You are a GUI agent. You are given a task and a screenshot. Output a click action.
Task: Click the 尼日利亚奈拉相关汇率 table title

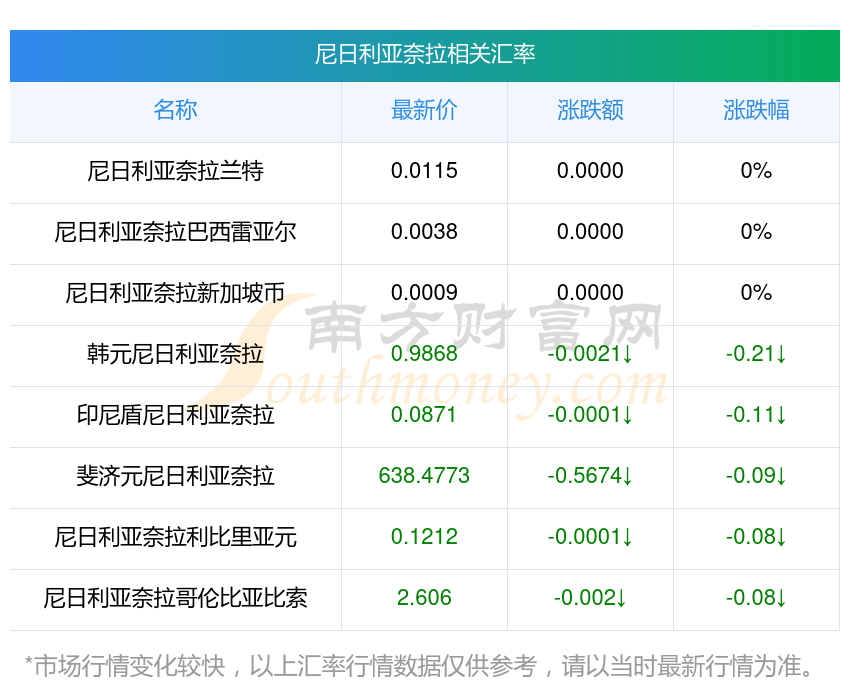tap(425, 54)
